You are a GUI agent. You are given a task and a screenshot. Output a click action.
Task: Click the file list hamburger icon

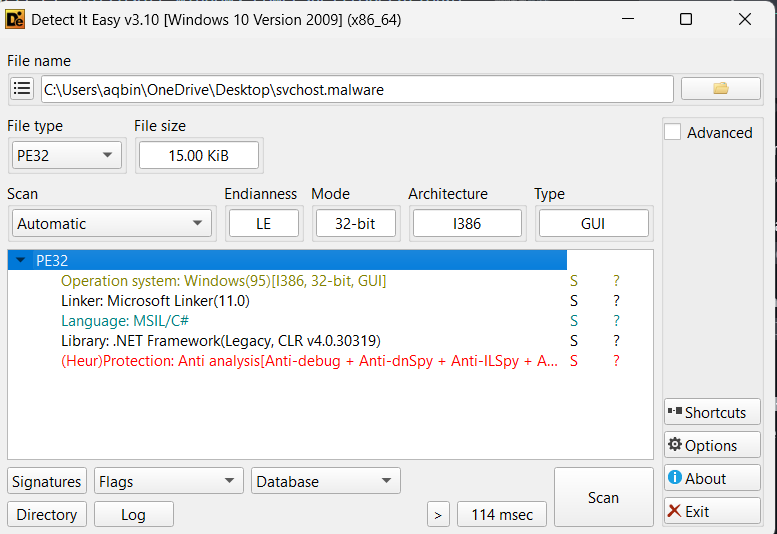tap(22, 89)
